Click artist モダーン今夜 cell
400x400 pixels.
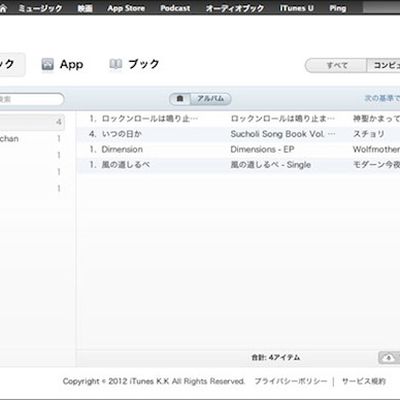point(376,165)
